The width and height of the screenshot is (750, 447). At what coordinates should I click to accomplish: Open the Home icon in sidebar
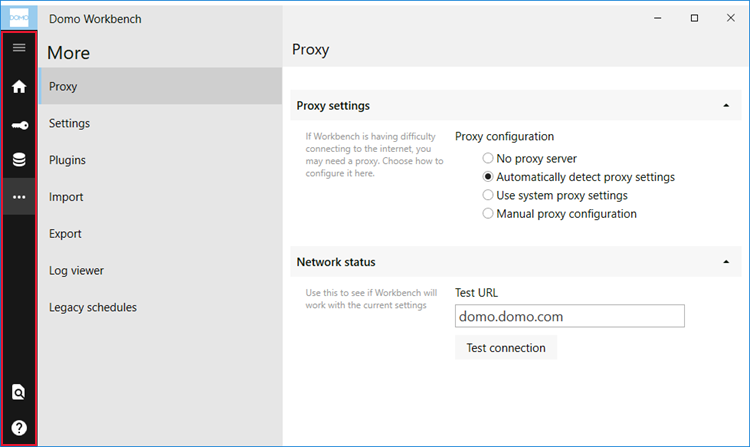click(19, 86)
